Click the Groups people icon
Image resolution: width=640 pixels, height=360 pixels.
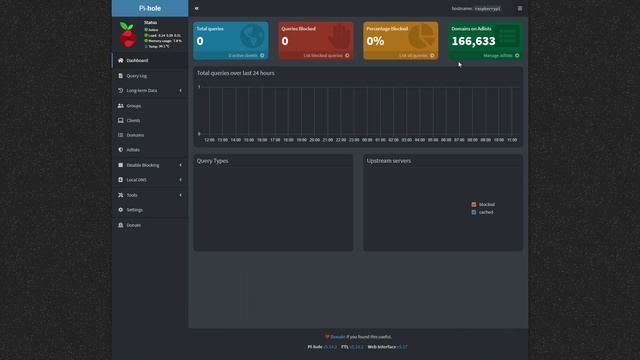click(120, 105)
